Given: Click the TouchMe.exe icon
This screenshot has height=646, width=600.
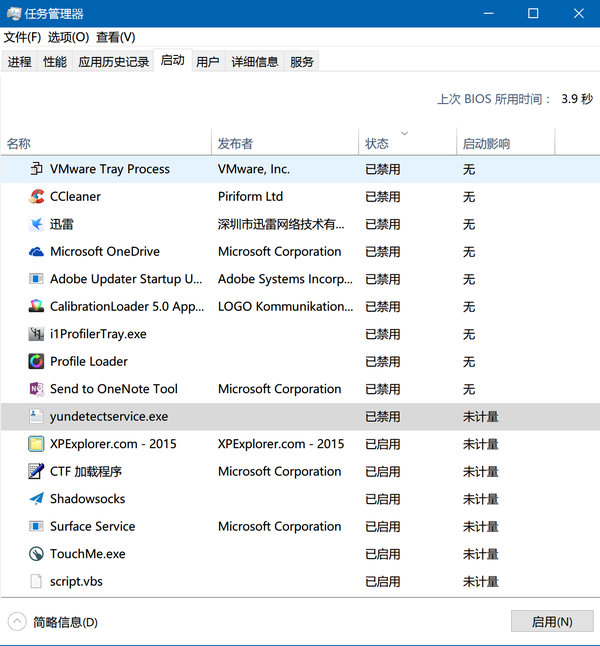Looking at the screenshot, I should 36,554.
